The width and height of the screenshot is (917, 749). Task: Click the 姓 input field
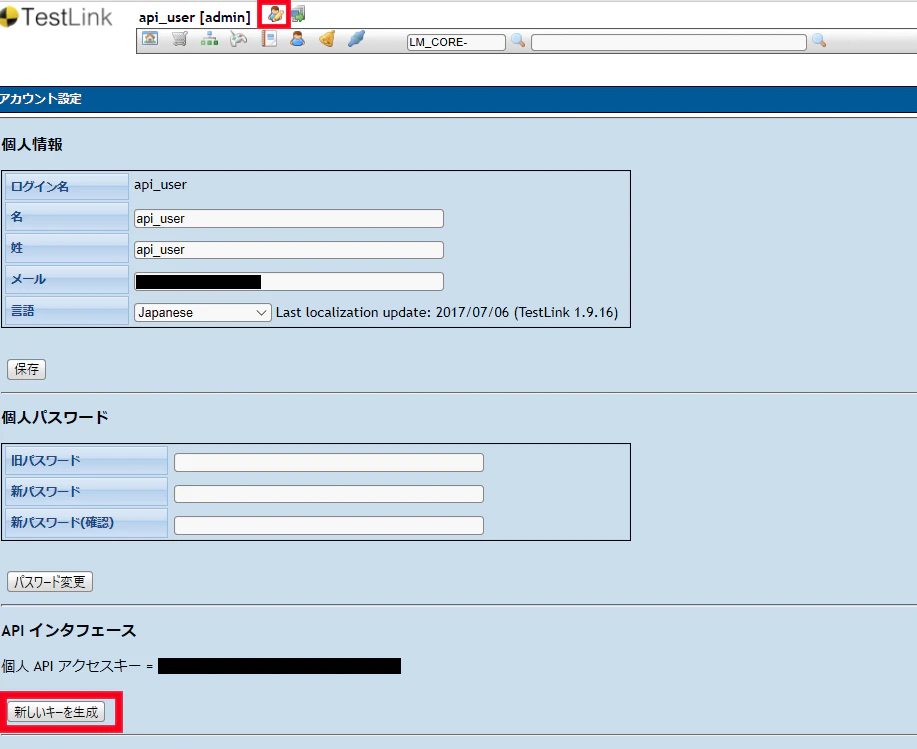tap(289, 250)
